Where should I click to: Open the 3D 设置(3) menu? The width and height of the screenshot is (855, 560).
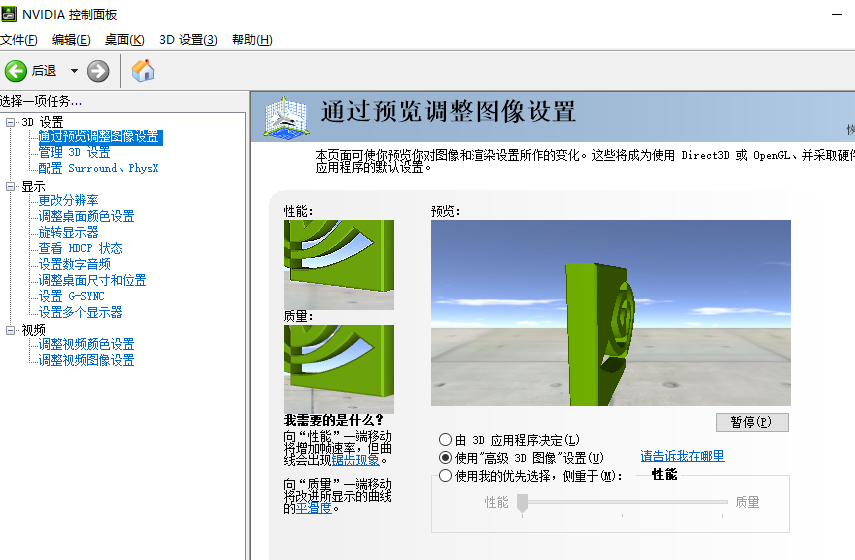[x=188, y=40]
